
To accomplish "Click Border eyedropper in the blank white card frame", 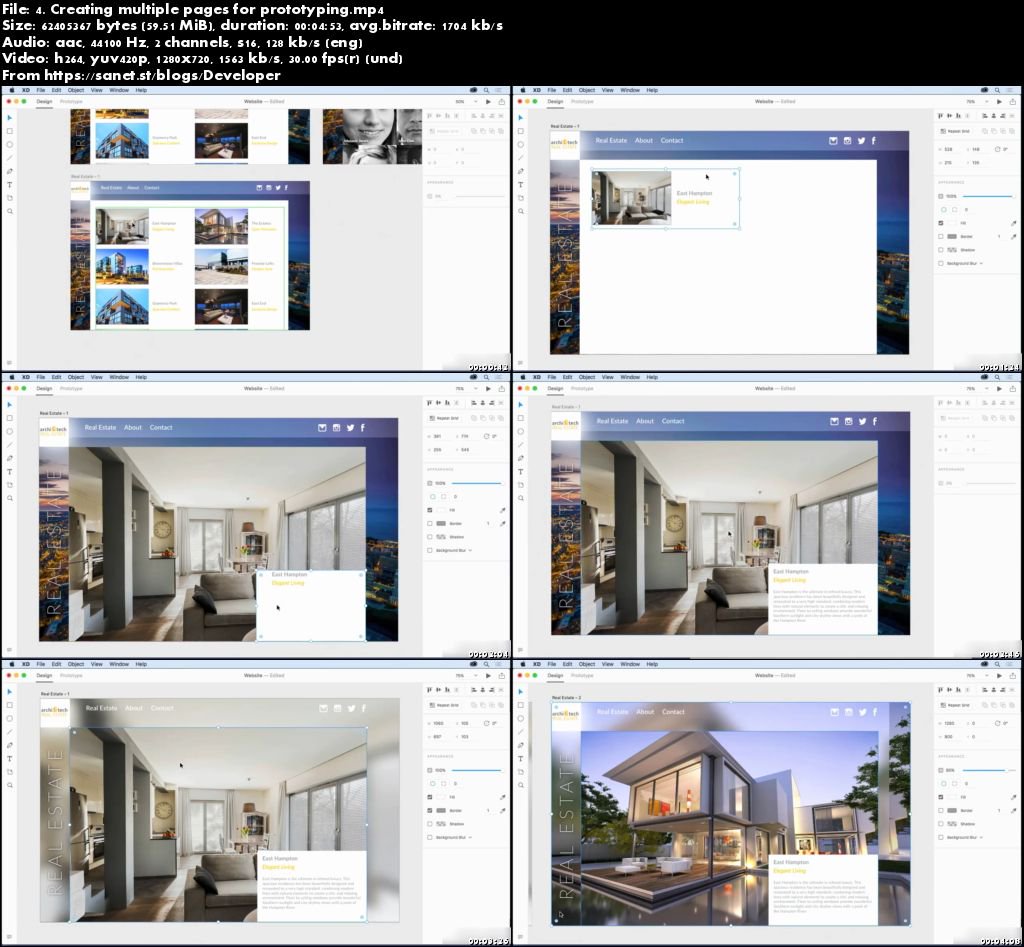I will [502, 524].
